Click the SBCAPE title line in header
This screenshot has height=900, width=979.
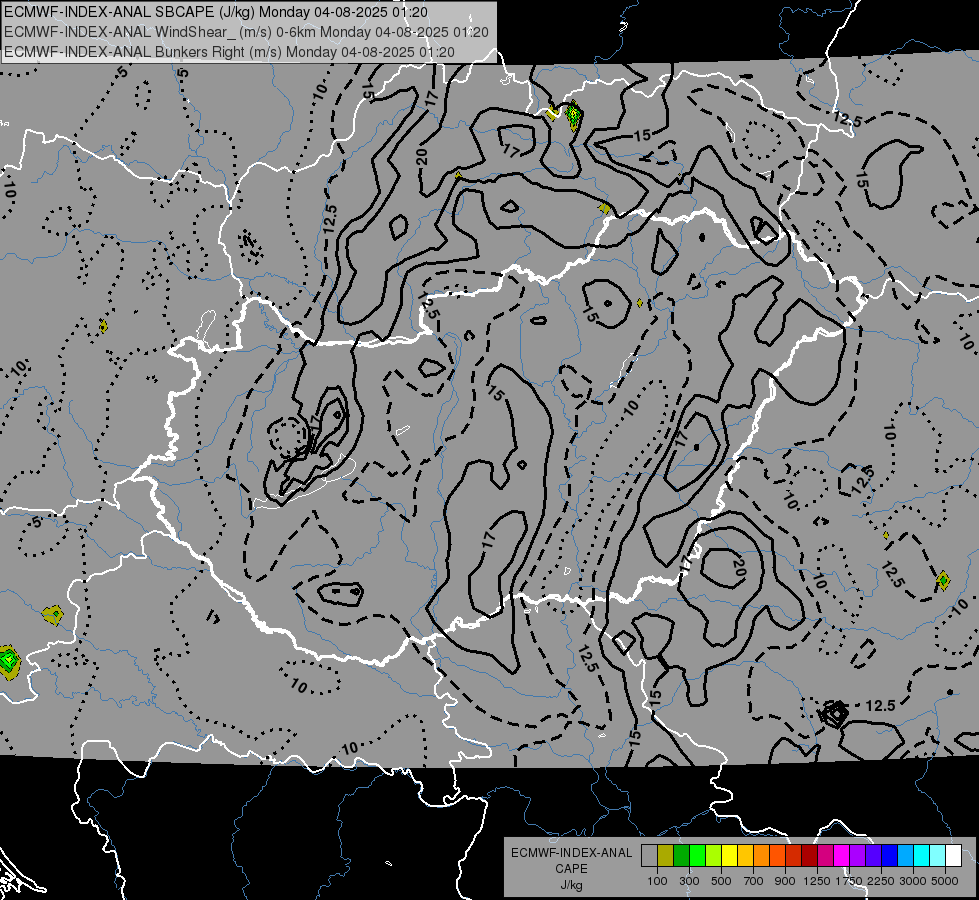[x=216, y=12]
